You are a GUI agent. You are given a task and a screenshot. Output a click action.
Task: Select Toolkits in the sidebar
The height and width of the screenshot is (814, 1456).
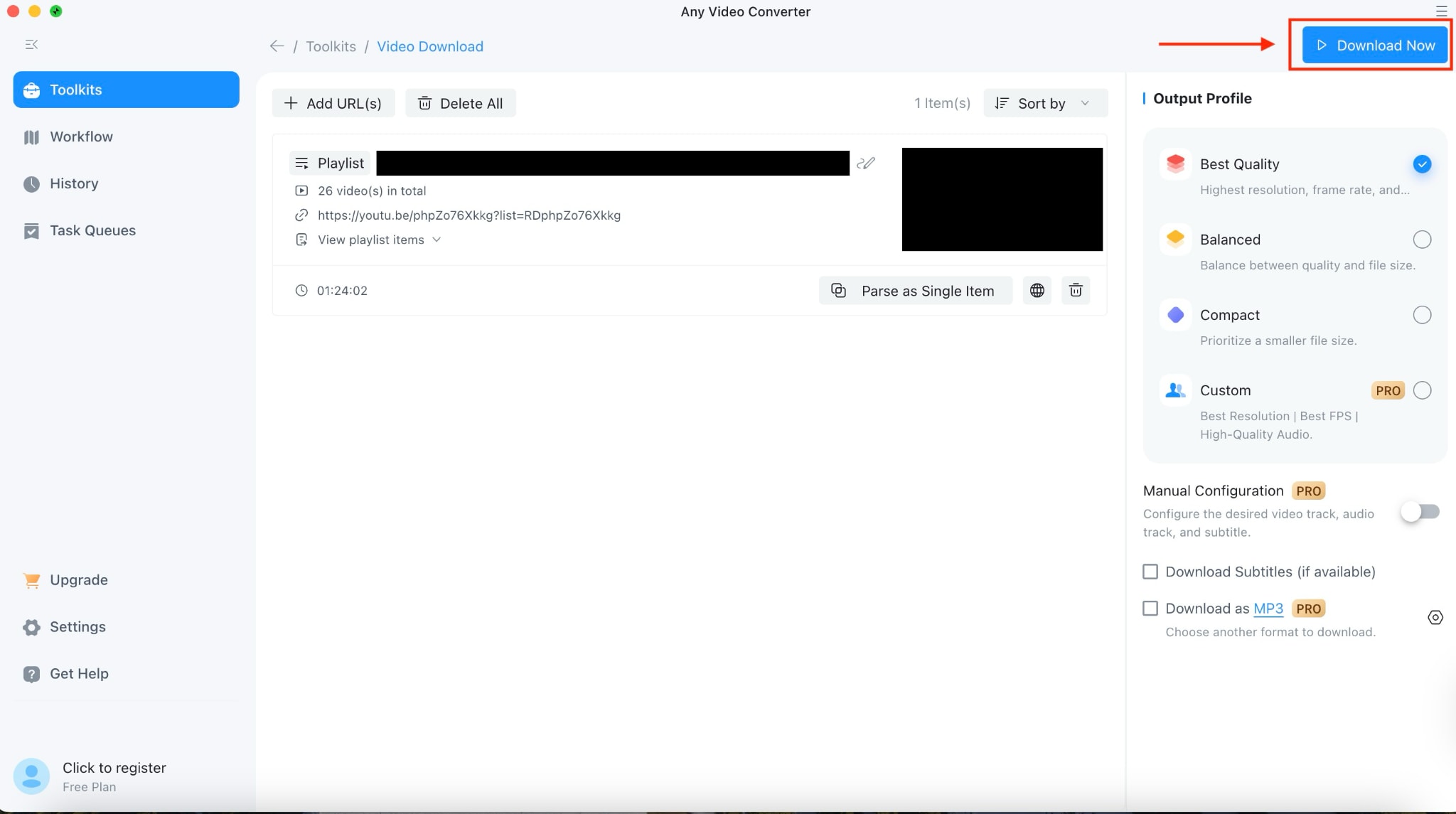coord(126,90)
